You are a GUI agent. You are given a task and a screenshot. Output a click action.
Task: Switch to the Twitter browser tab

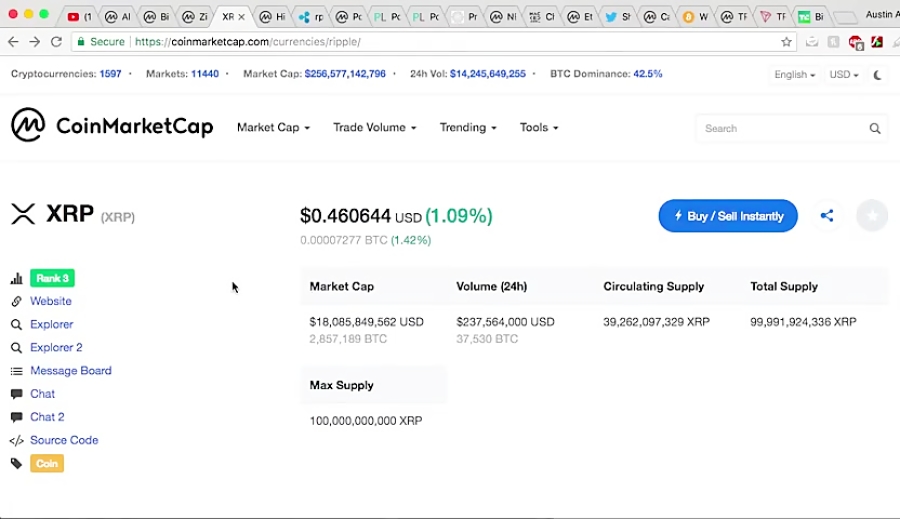tap(618, 17)
